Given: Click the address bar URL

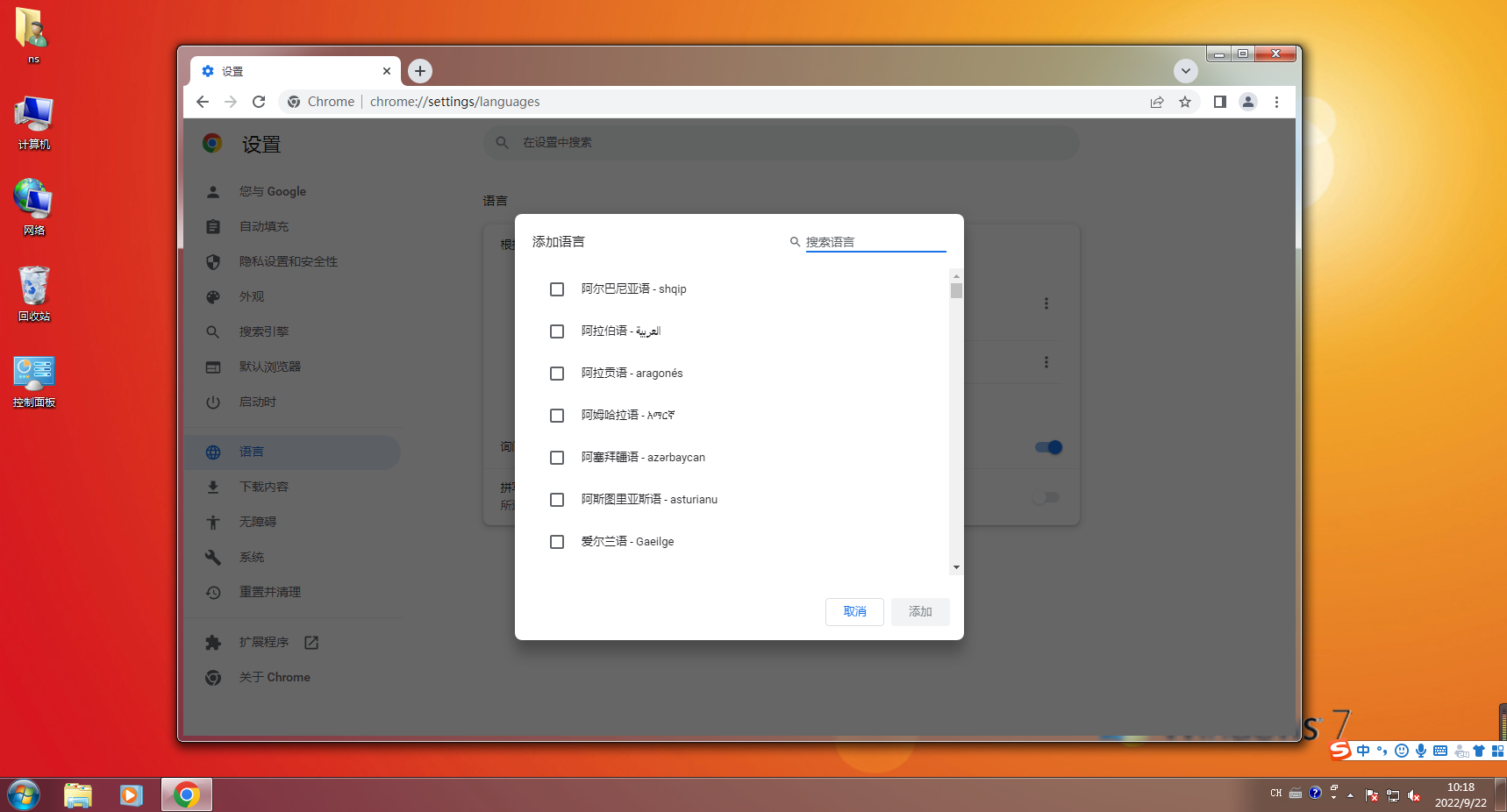Looking at the screenshot, I should pyautogui.click(x=454, y=102).
